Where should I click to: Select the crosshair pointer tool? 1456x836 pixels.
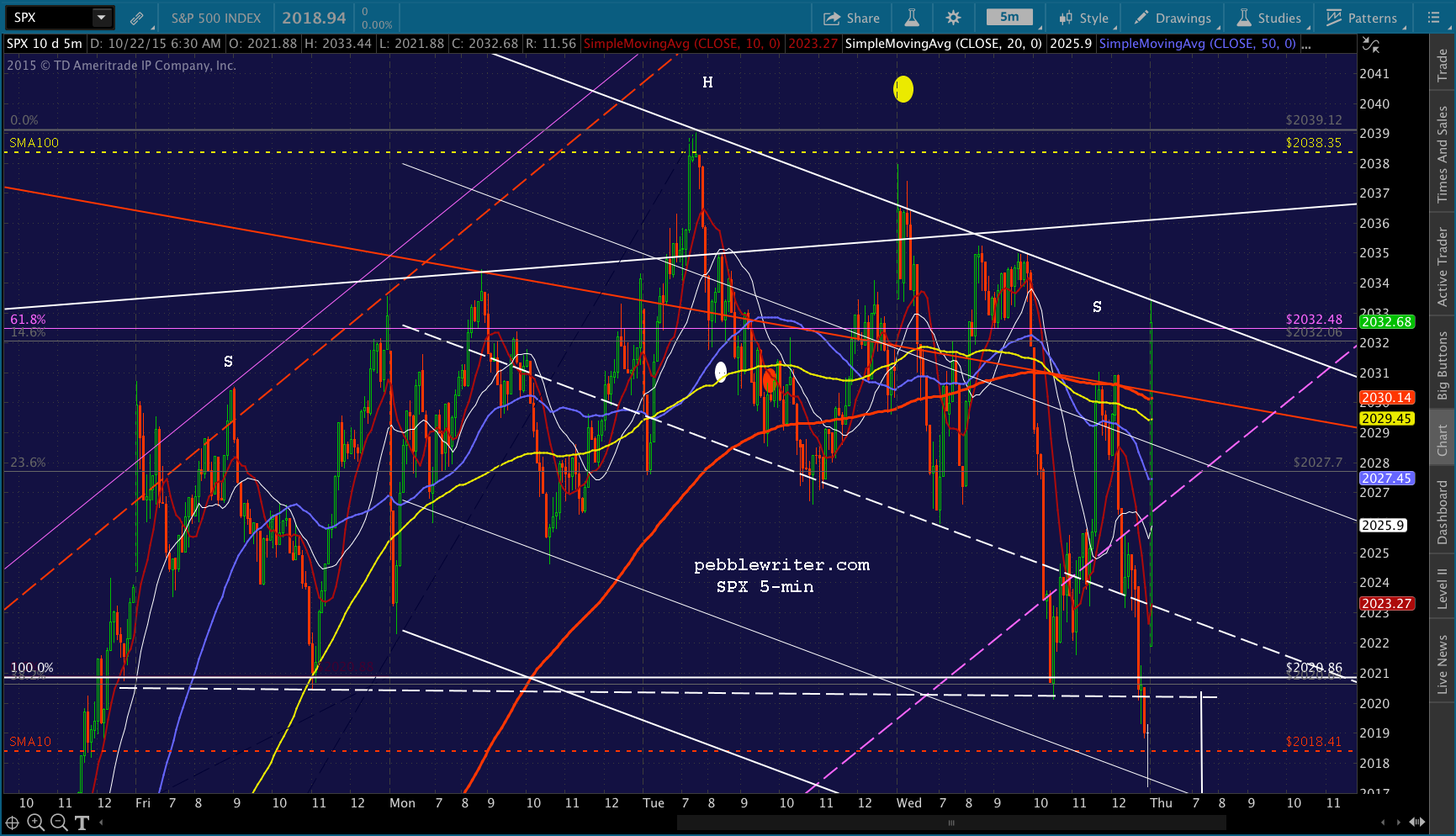(13, 823)
